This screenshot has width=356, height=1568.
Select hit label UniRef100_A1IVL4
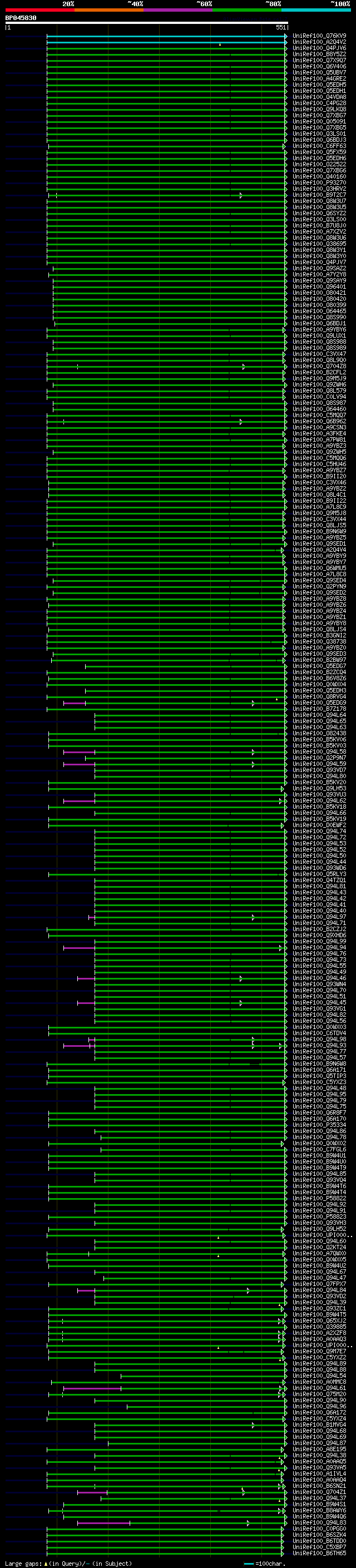pyautogui.click(x=319, y=1474)
